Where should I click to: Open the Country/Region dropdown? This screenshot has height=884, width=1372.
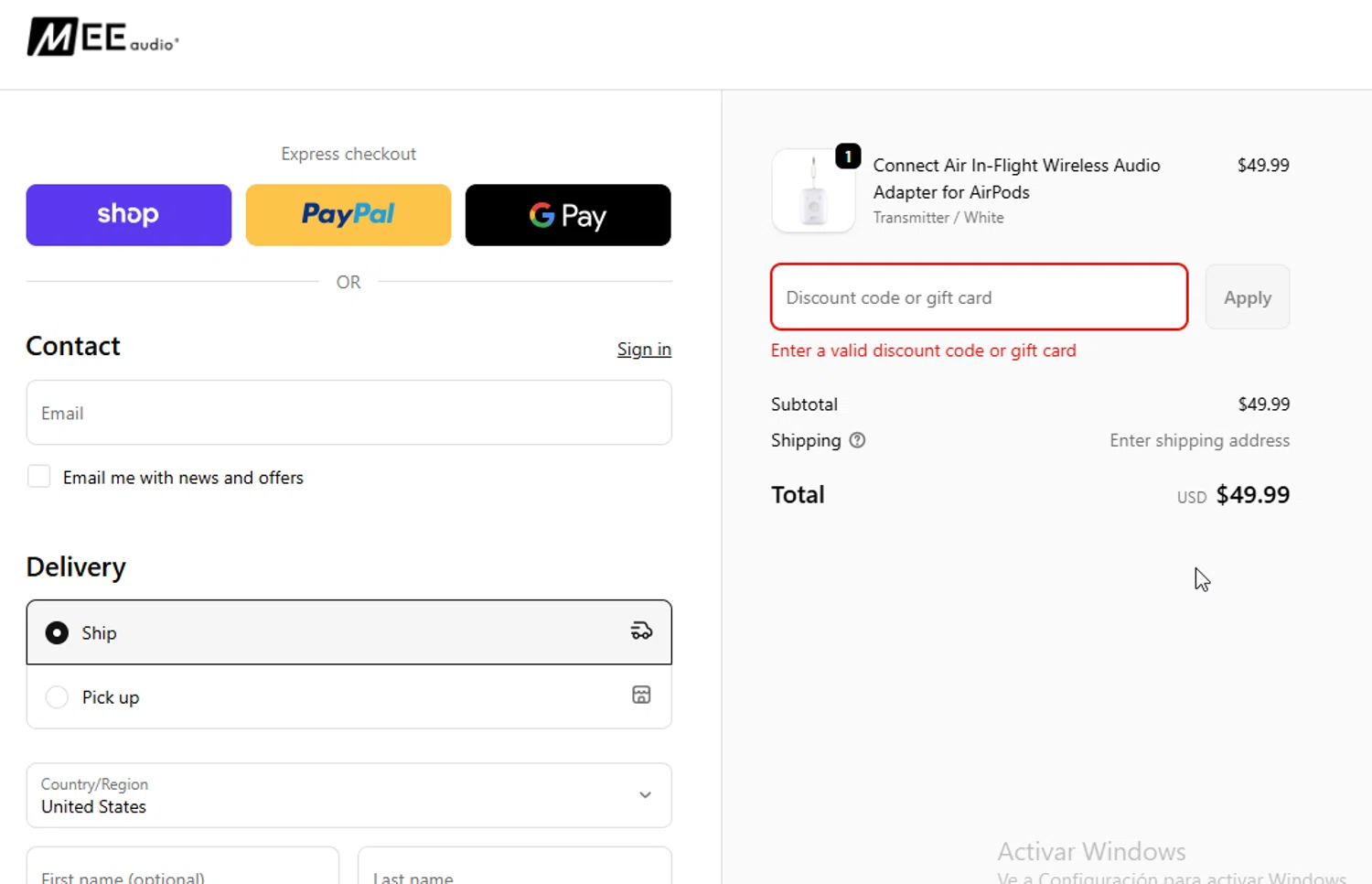point(348,795)
